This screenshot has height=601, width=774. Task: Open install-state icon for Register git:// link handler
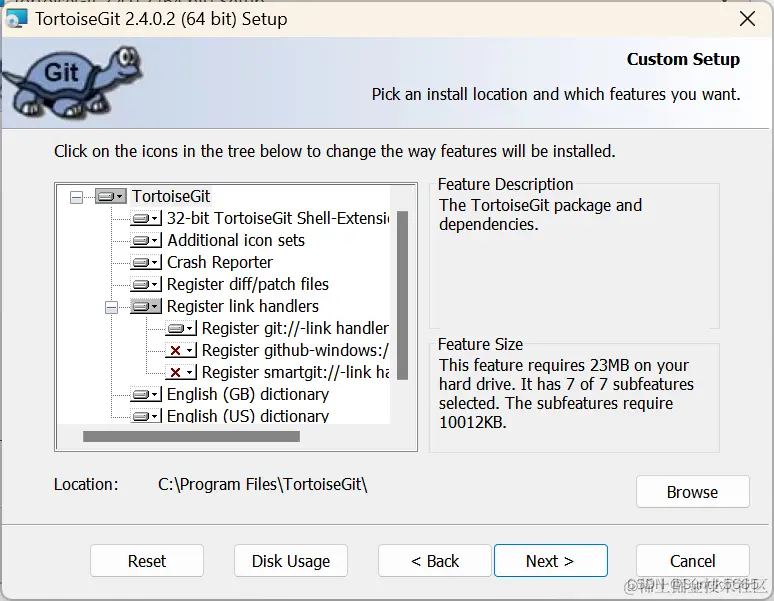point(181,328)
